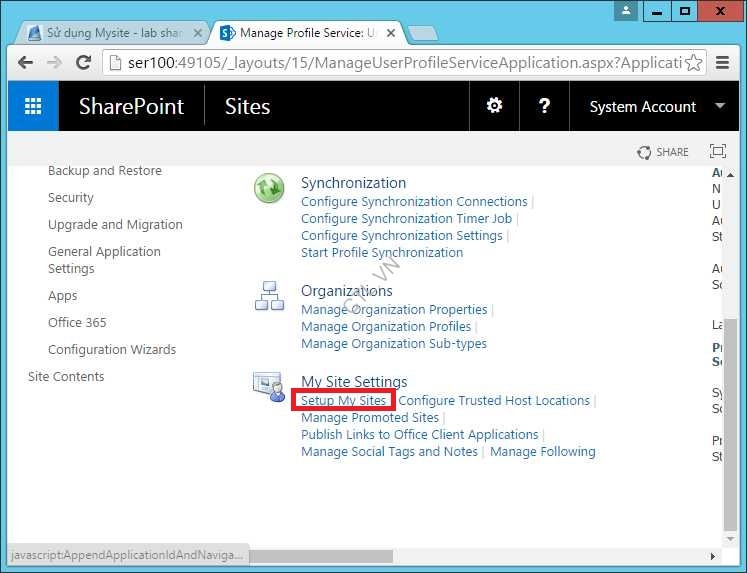Click the Organizations hierarchy icon
747x573 pixels.
269,296
